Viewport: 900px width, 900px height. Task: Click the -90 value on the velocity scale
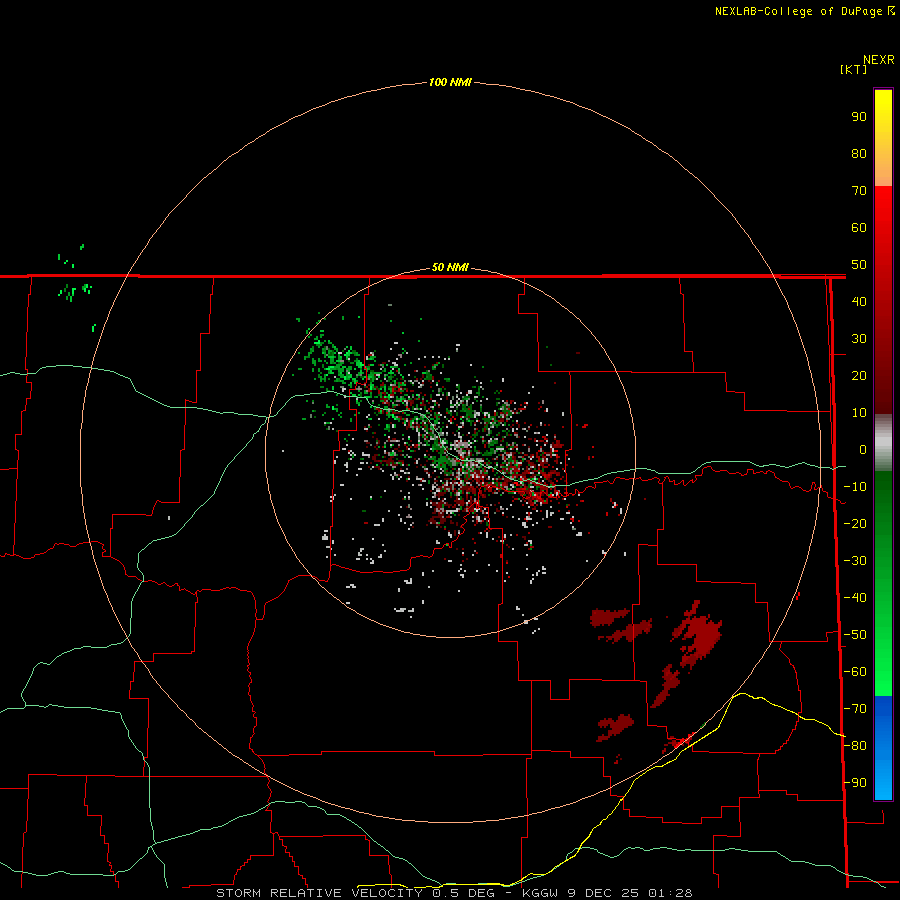855,783
